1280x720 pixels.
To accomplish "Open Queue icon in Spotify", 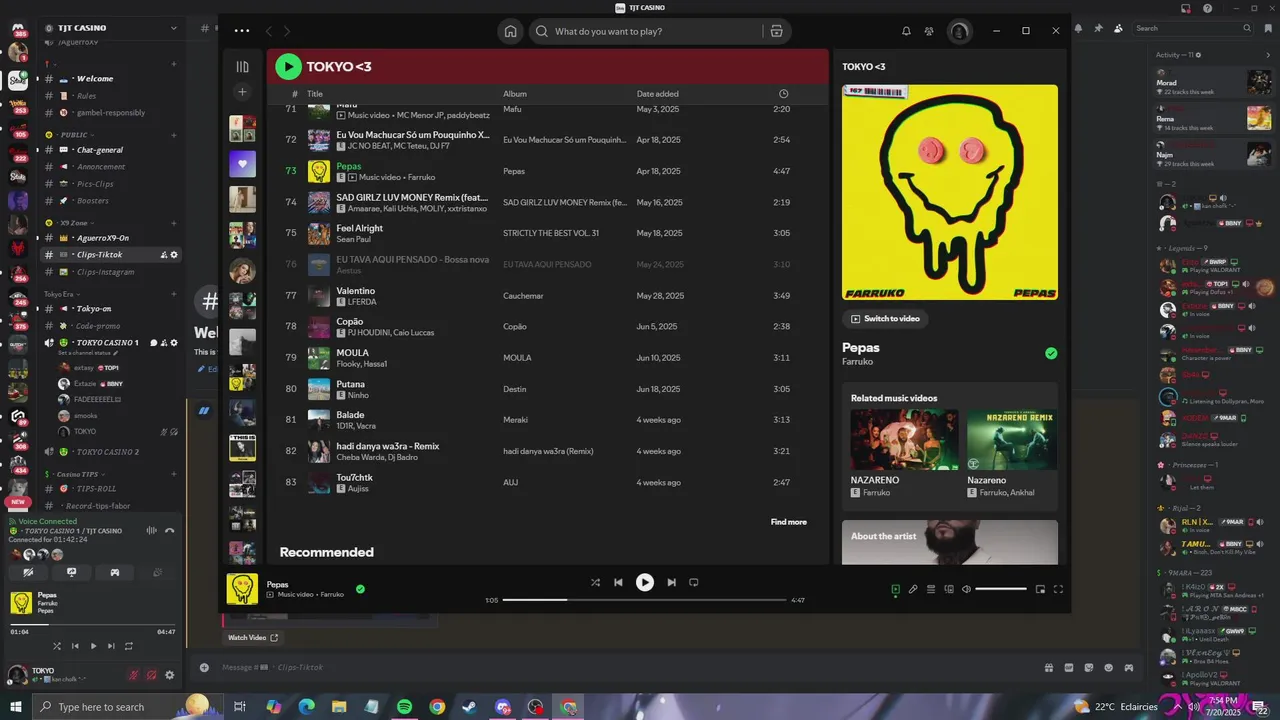I will pos(931,589).
